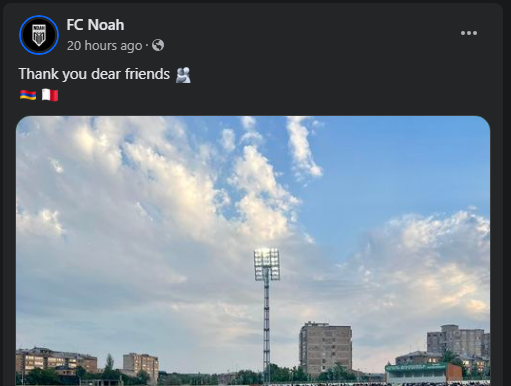This screenshot has width=511, height=386.
Task: Open the stadium photo in the post
Action: tap(253, 251)
